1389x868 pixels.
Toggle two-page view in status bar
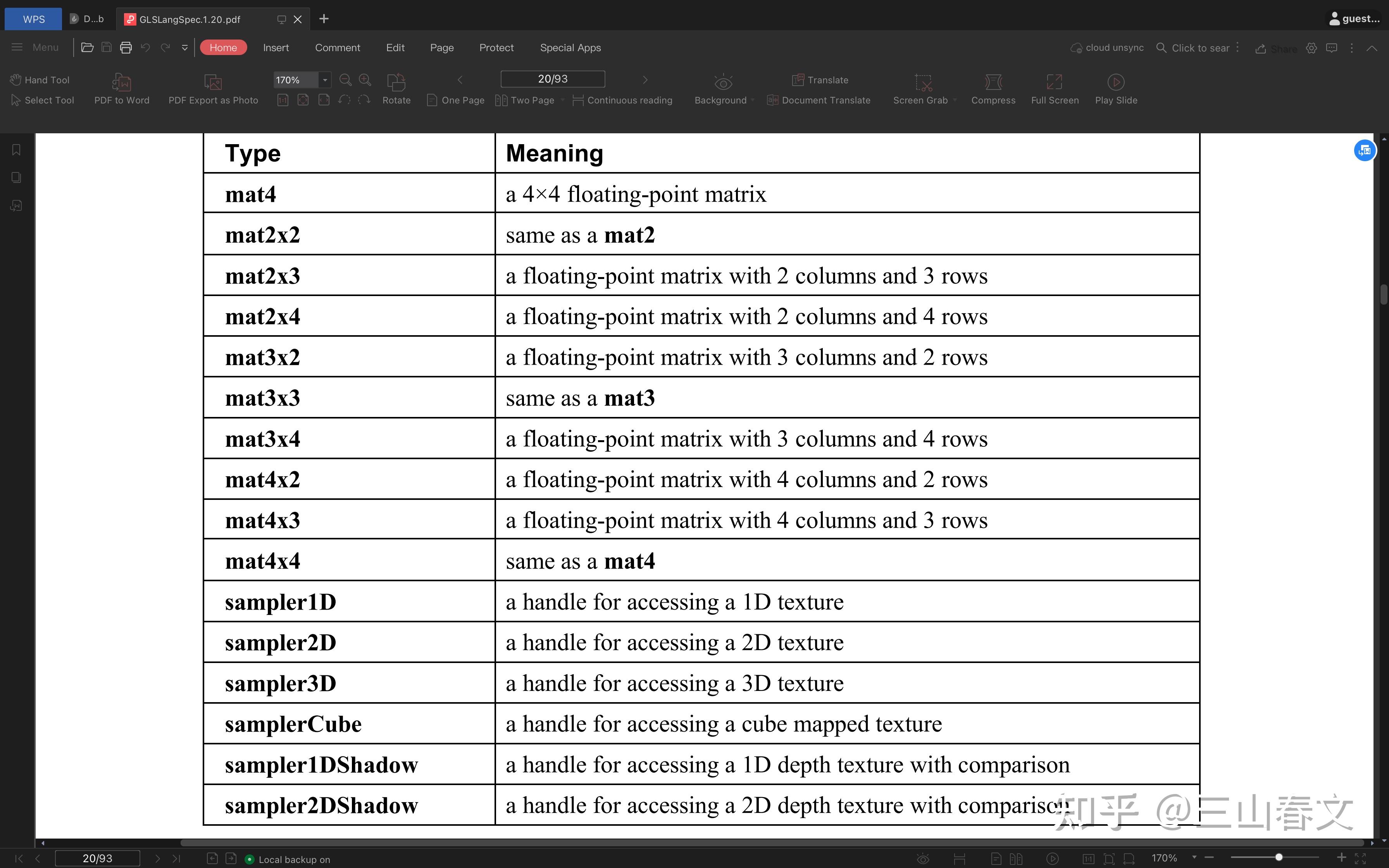(x=1016, y=859)
